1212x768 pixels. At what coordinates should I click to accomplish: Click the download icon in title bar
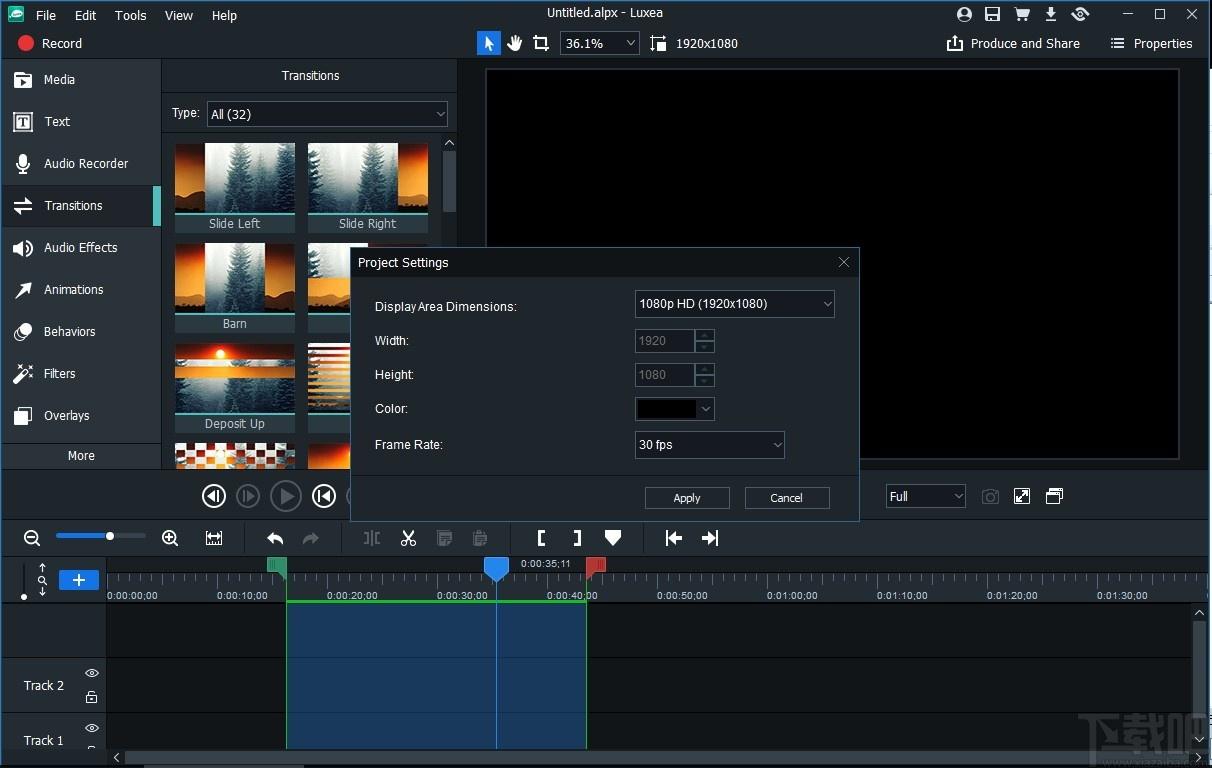tap(1051, 14)
